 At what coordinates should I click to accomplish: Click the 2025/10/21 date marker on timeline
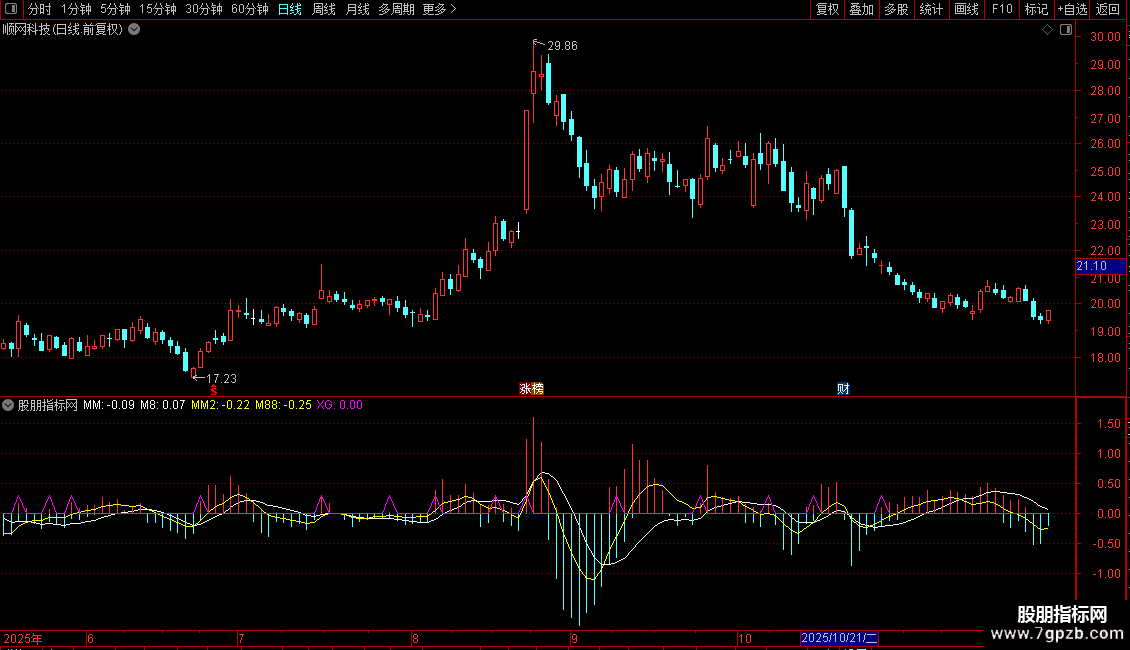tap(839, 637)
